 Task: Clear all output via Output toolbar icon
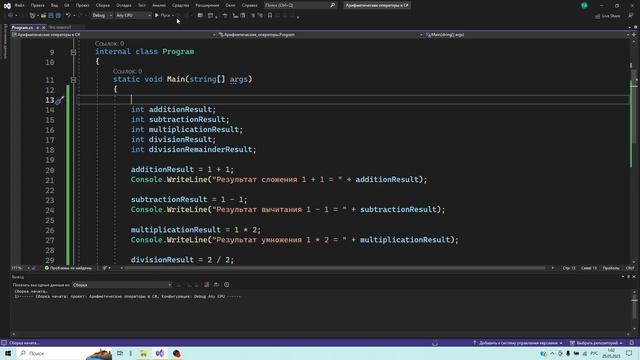tap(207, 285)
